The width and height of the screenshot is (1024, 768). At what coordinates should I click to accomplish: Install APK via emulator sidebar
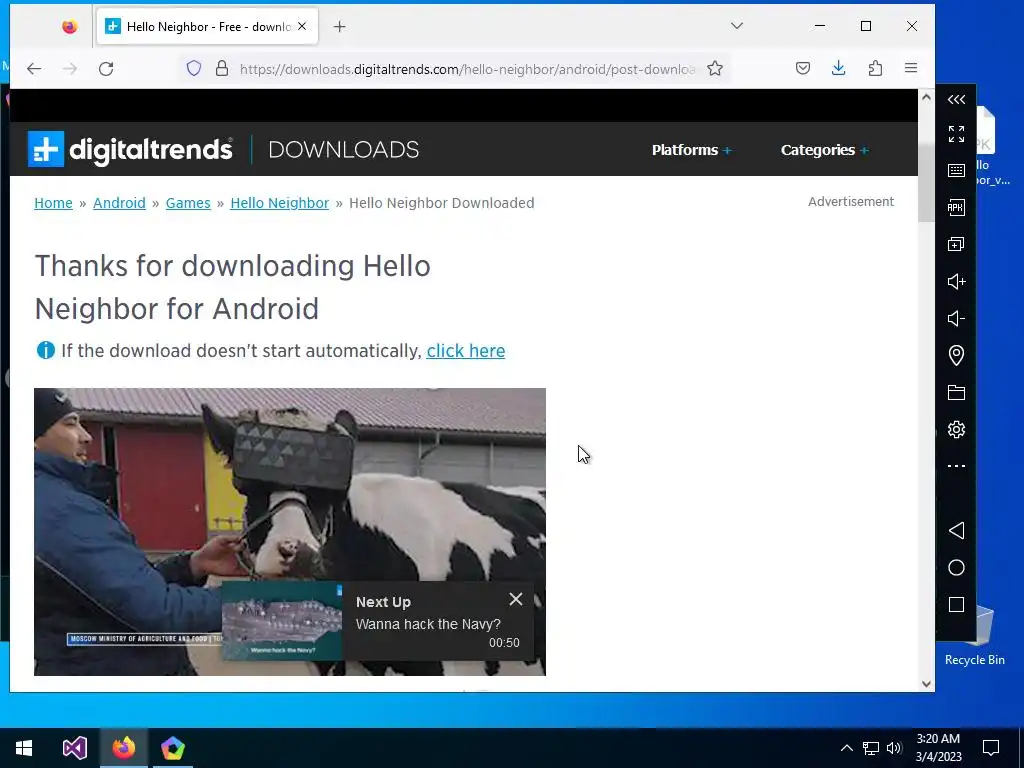(956, 208)
